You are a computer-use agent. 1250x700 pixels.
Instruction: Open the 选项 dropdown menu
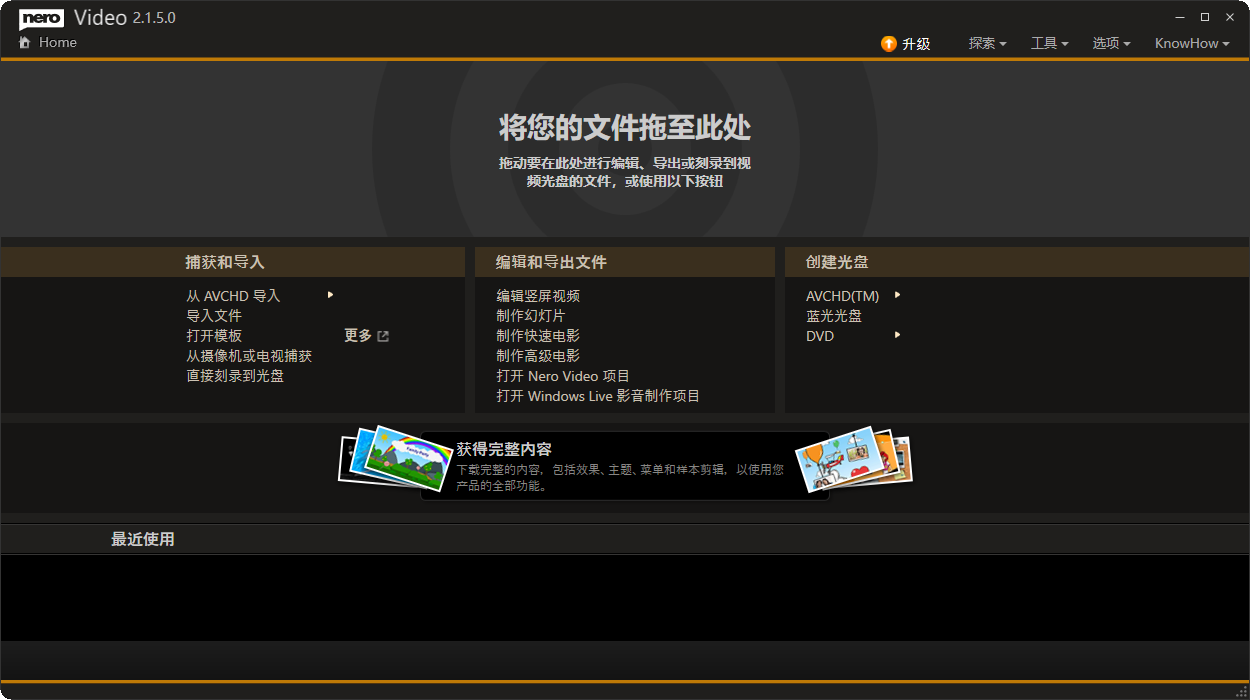point(1111,43)
